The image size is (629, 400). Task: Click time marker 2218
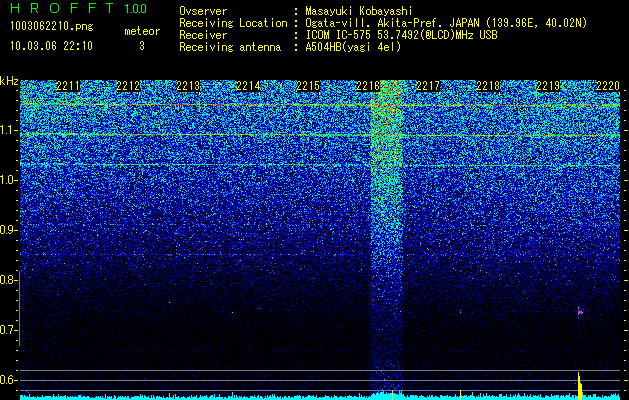(x=488, y=86)
